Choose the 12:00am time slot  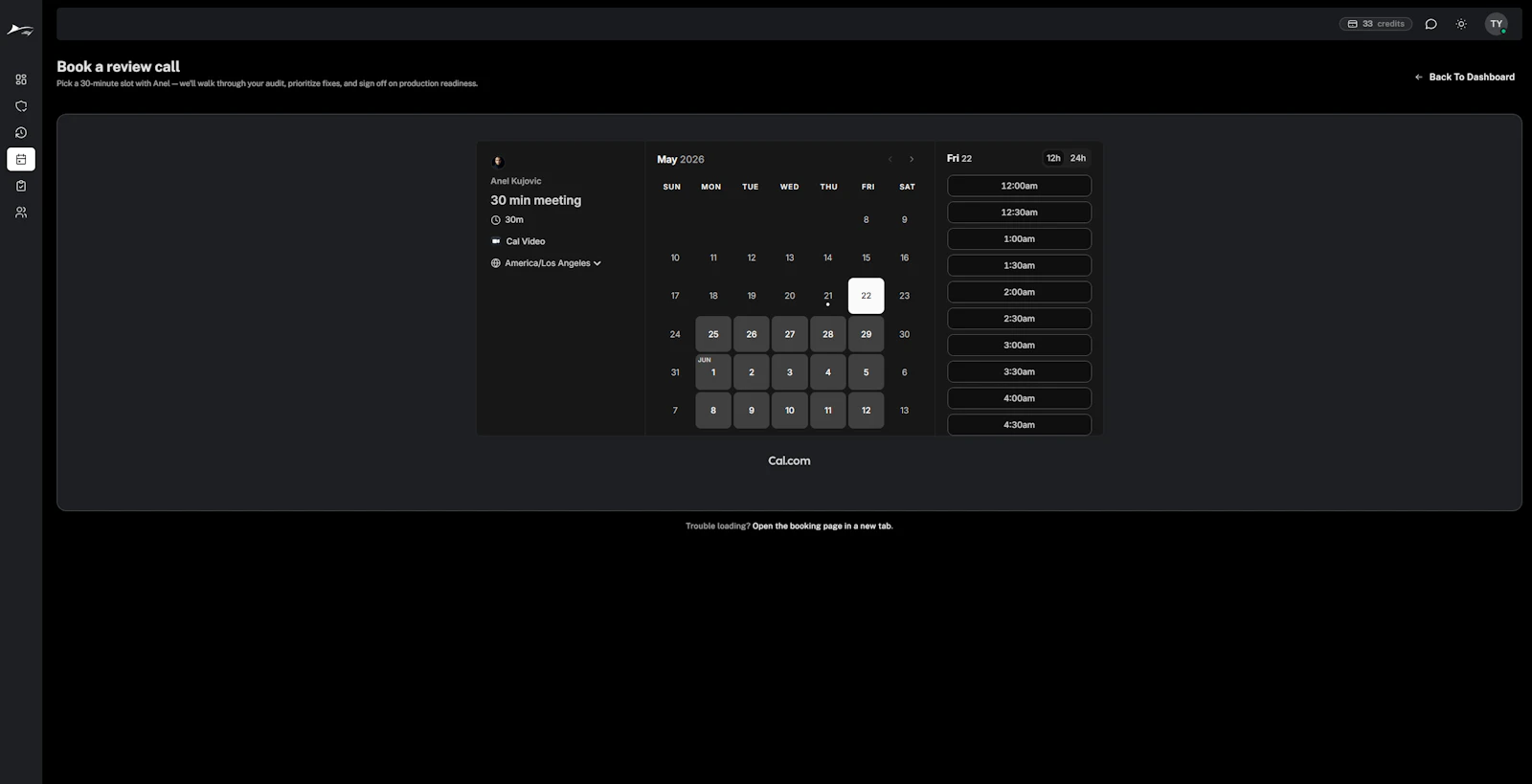tap(1020, 186)
